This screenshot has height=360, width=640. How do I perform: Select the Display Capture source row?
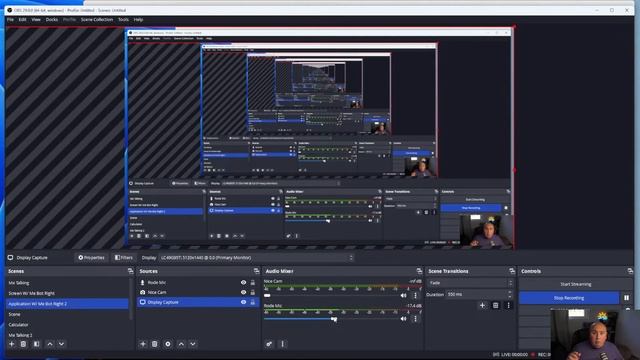coord(198,302)
